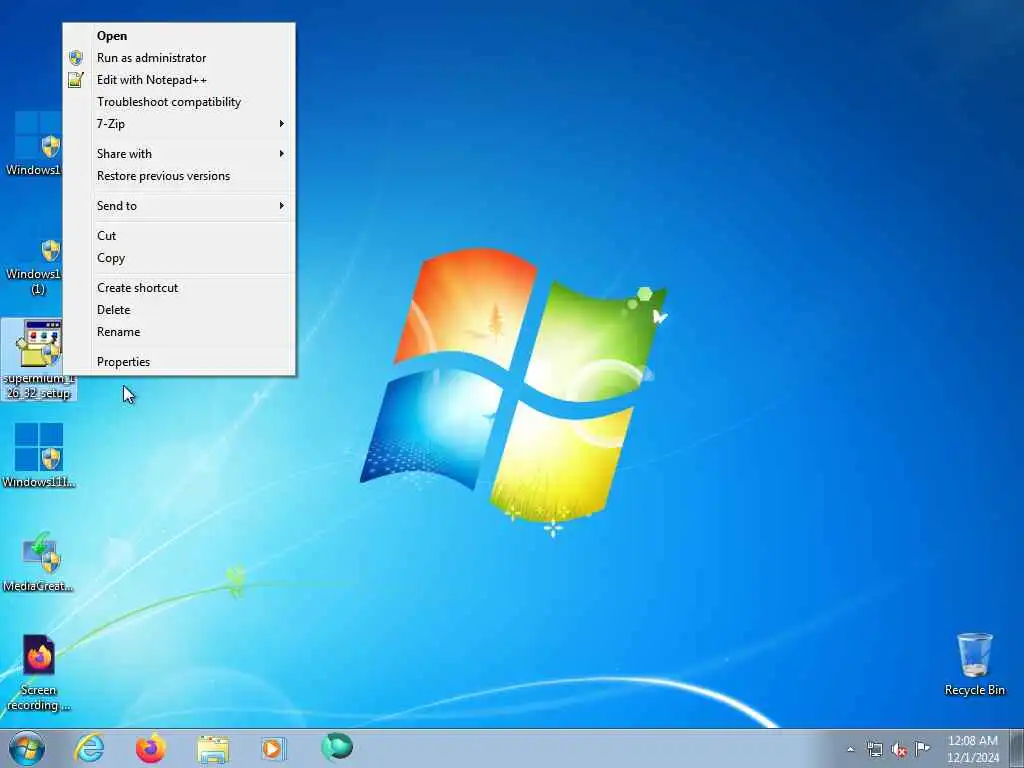Select Rename in the context menu
This screenshot has width=1024, height=768.
pos(179,332)
